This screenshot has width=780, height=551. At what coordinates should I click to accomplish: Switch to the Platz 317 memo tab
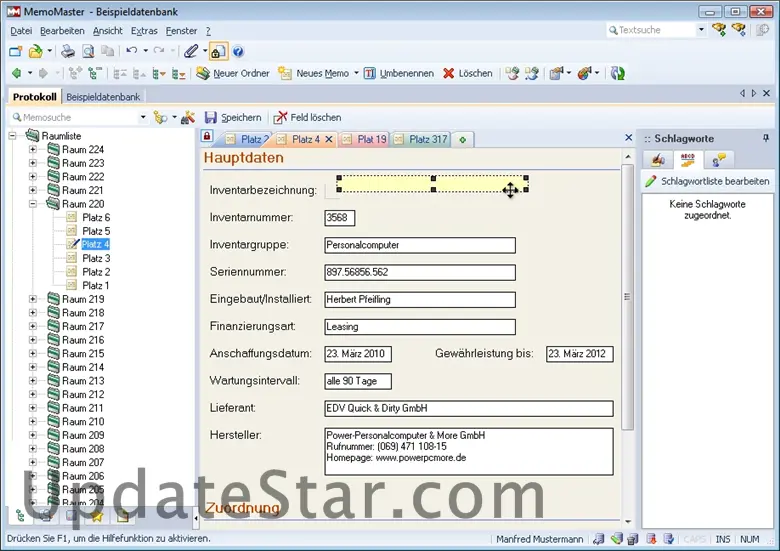coord(422,140)
